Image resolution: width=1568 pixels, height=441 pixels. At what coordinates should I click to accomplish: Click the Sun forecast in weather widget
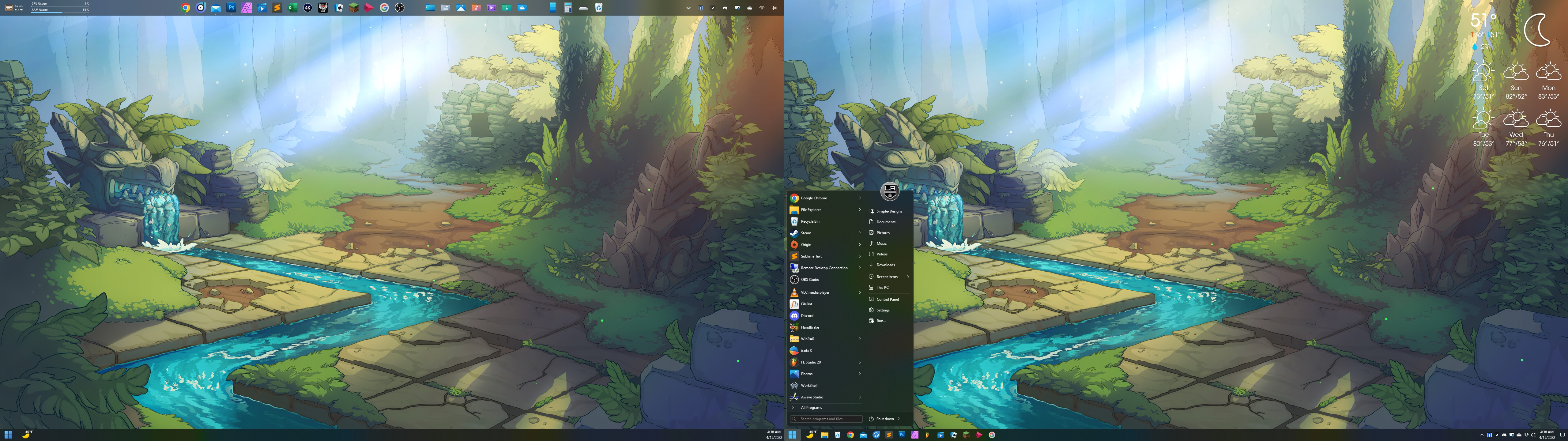click(1516, 80)
